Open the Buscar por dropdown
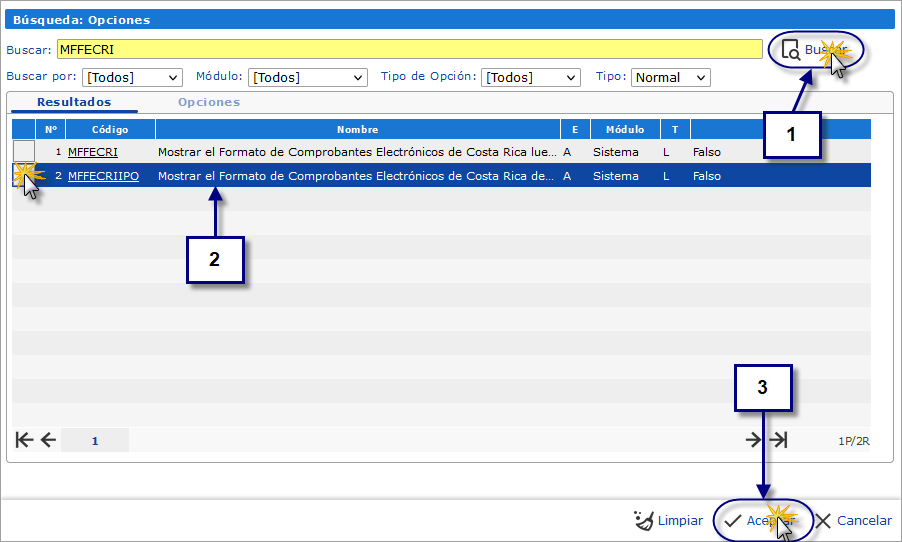Image resolution: width=902 pixels, height=542 pixels. tap(132, 77)
